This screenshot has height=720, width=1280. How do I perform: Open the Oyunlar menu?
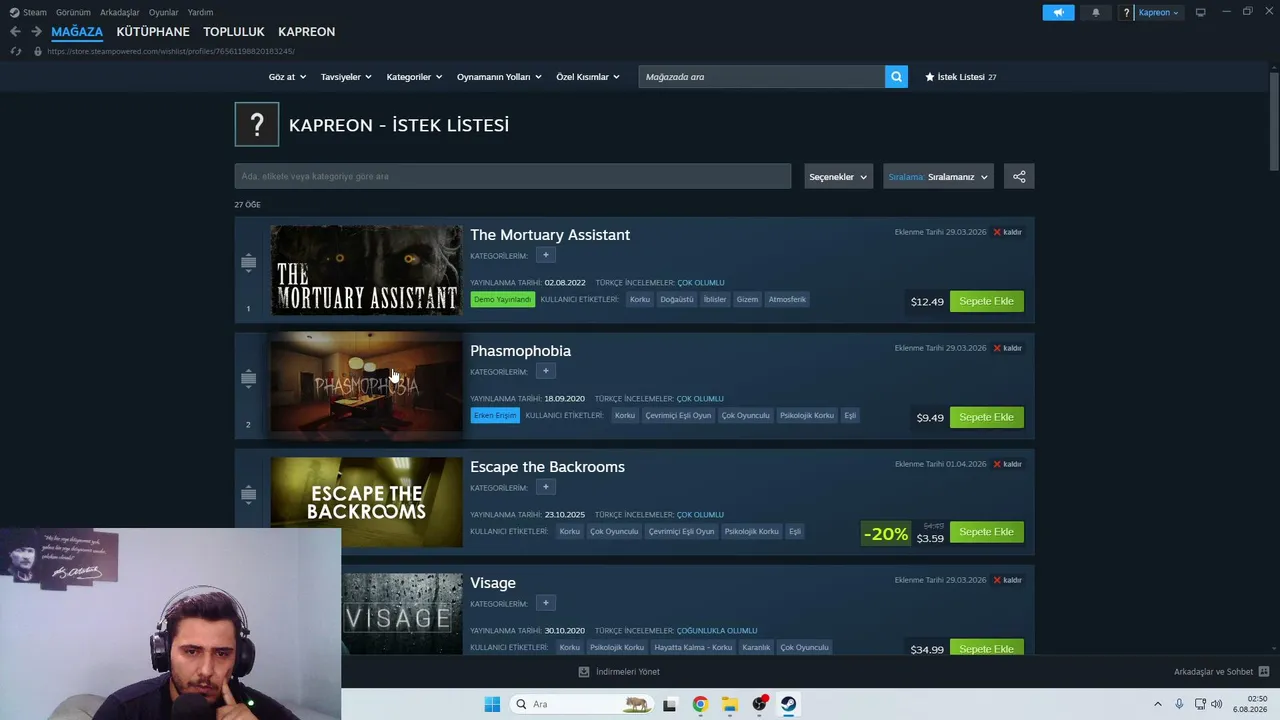[164, 12]
